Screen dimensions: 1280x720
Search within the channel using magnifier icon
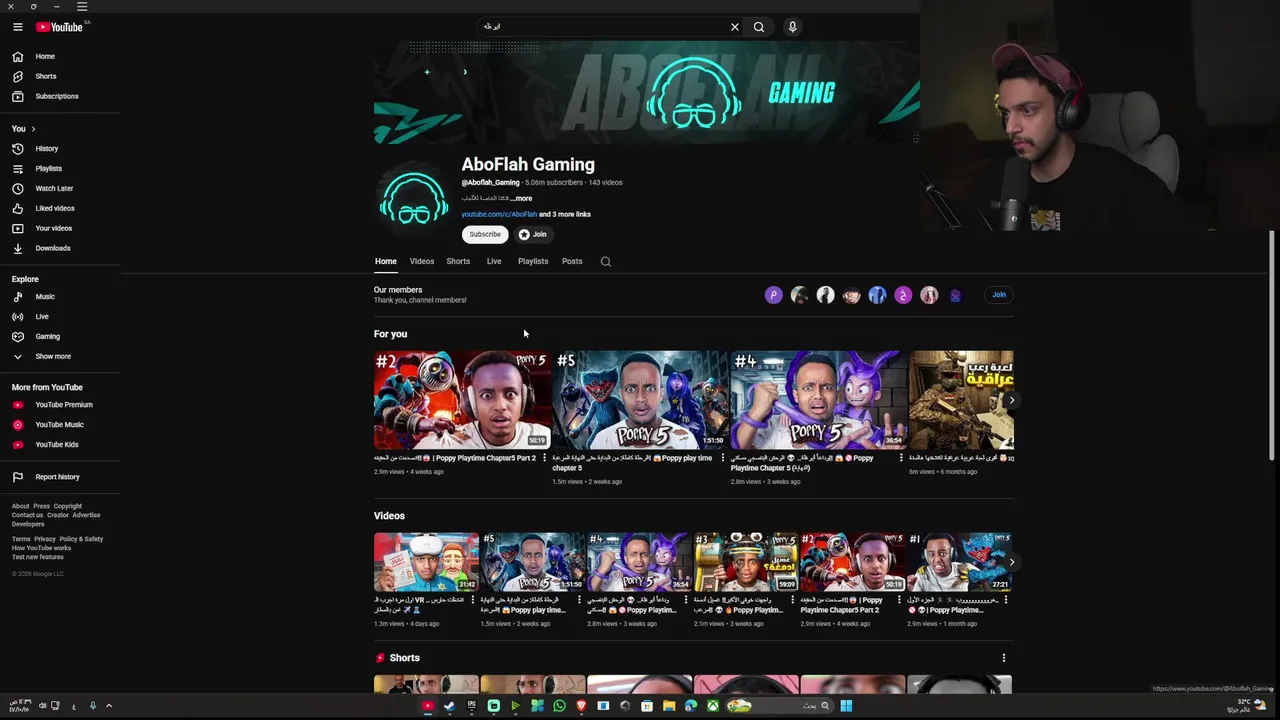[x=605, y=262]
